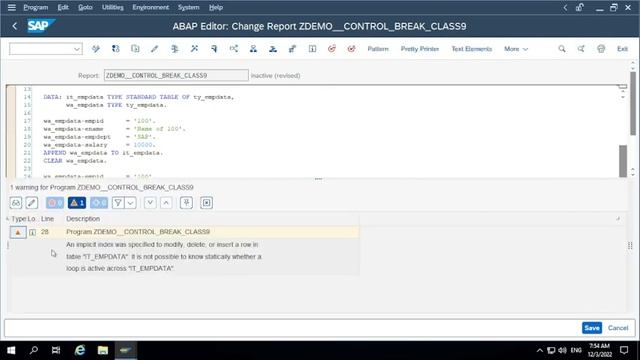The width and height of the screenshot is (640, 360).
Task: Click the Display/Change pencil toolbar icon
Action: (154, 49)
